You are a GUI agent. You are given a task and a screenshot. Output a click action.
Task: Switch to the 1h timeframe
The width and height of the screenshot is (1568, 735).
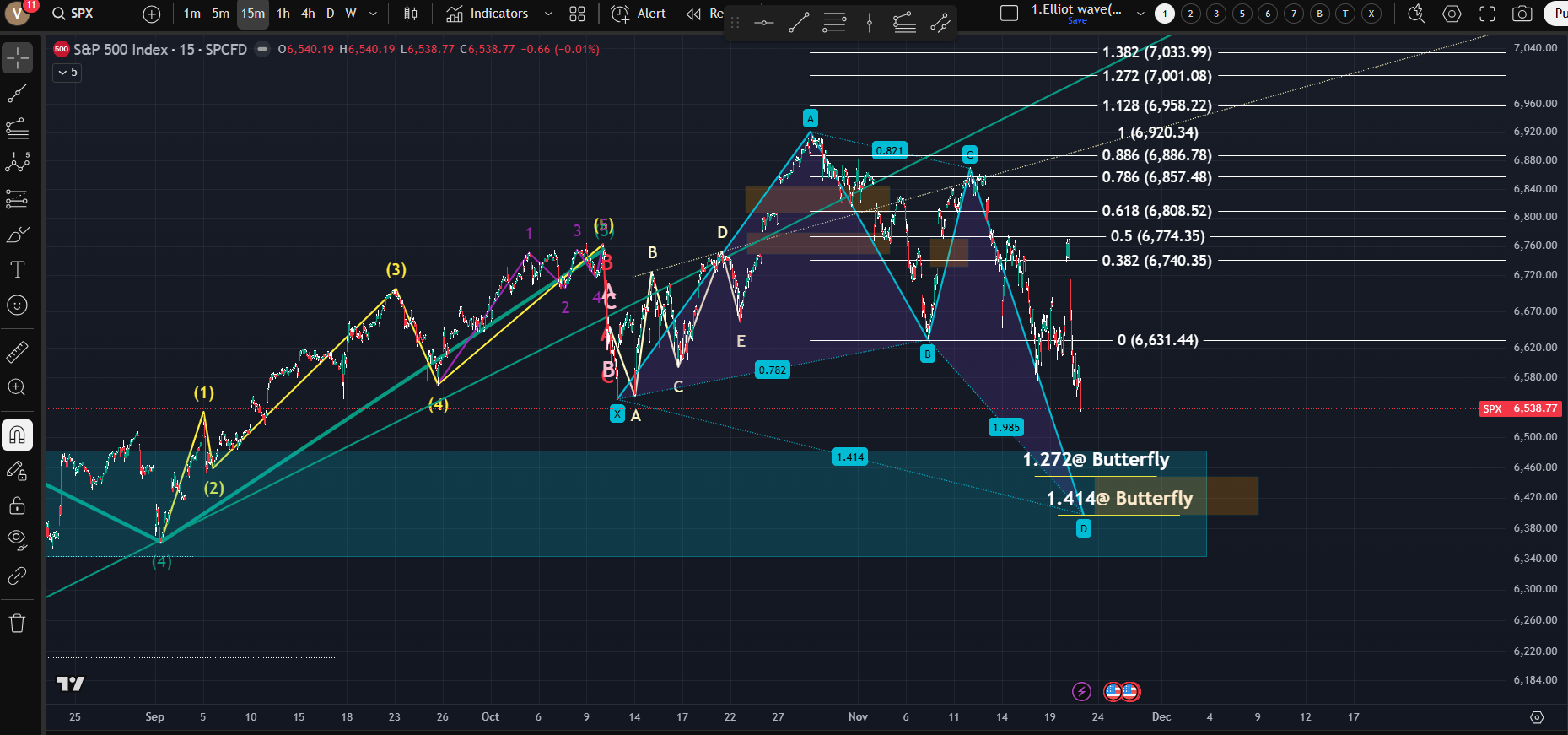click(x=283, y=14)
